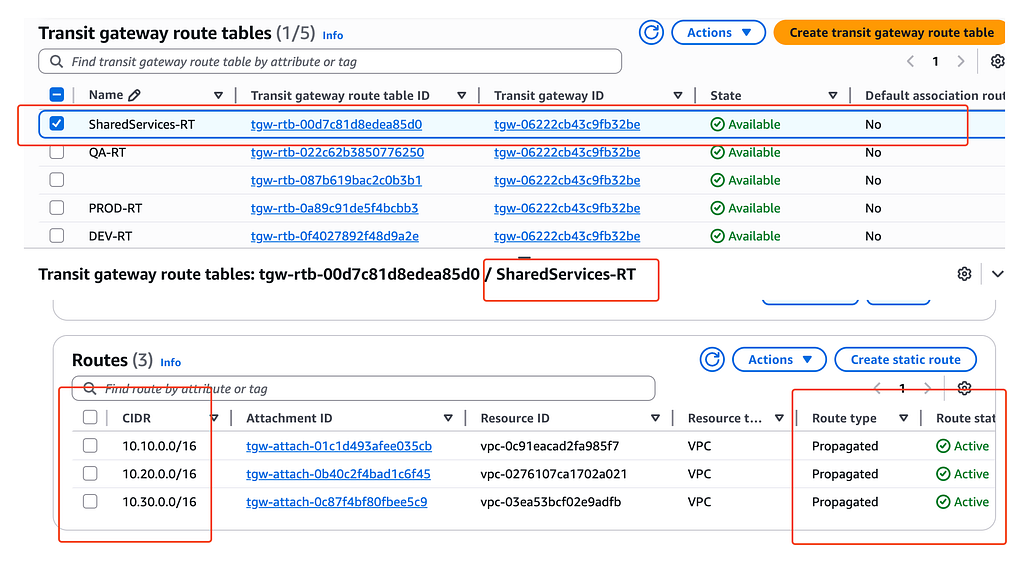Image resolution: width=1024 pixels, height=562 pixels.
Task: Refresh the transit gateway route tables list
Action: click(651, 32)
